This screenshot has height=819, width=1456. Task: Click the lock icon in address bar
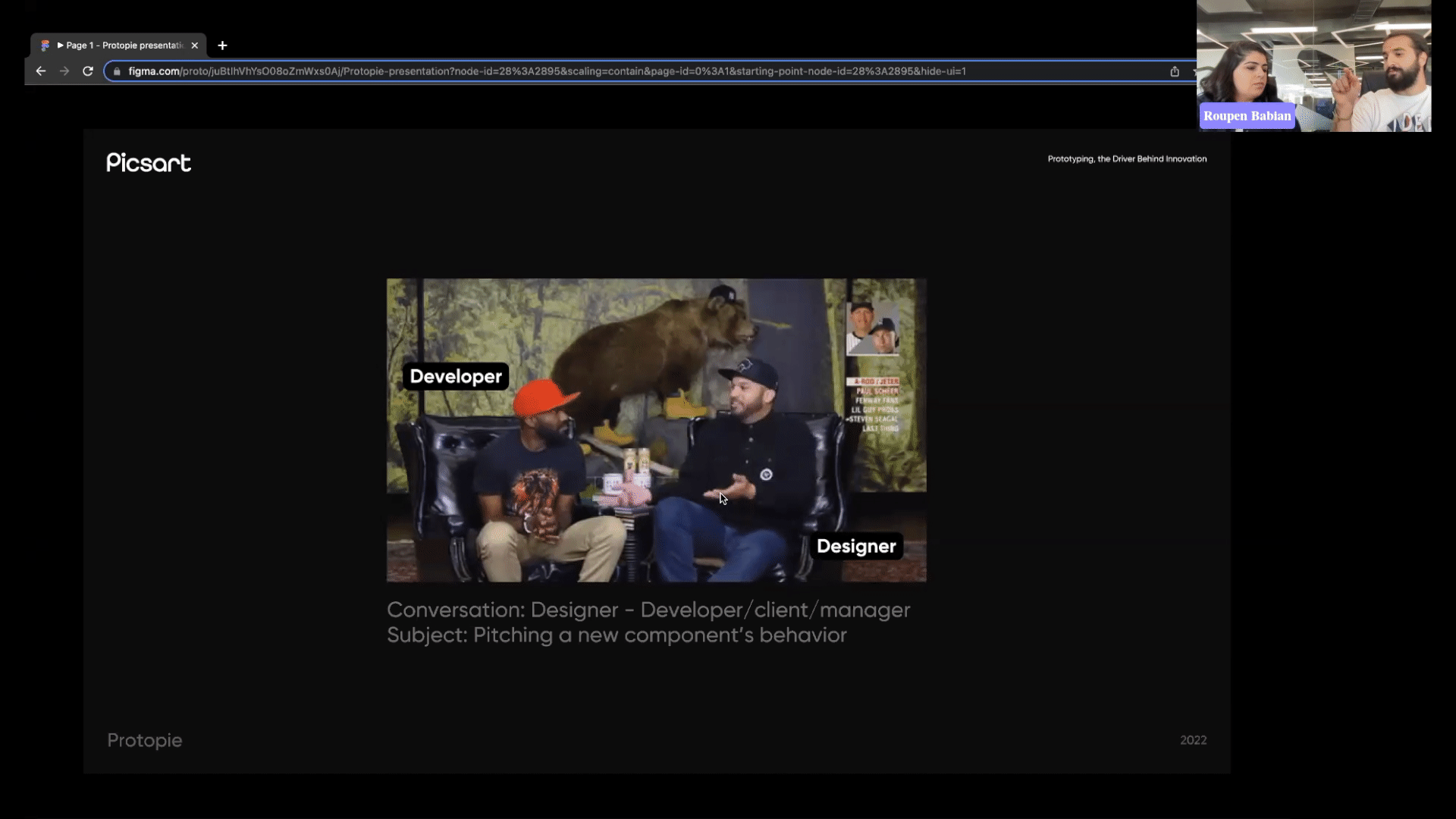coord(117,71)
